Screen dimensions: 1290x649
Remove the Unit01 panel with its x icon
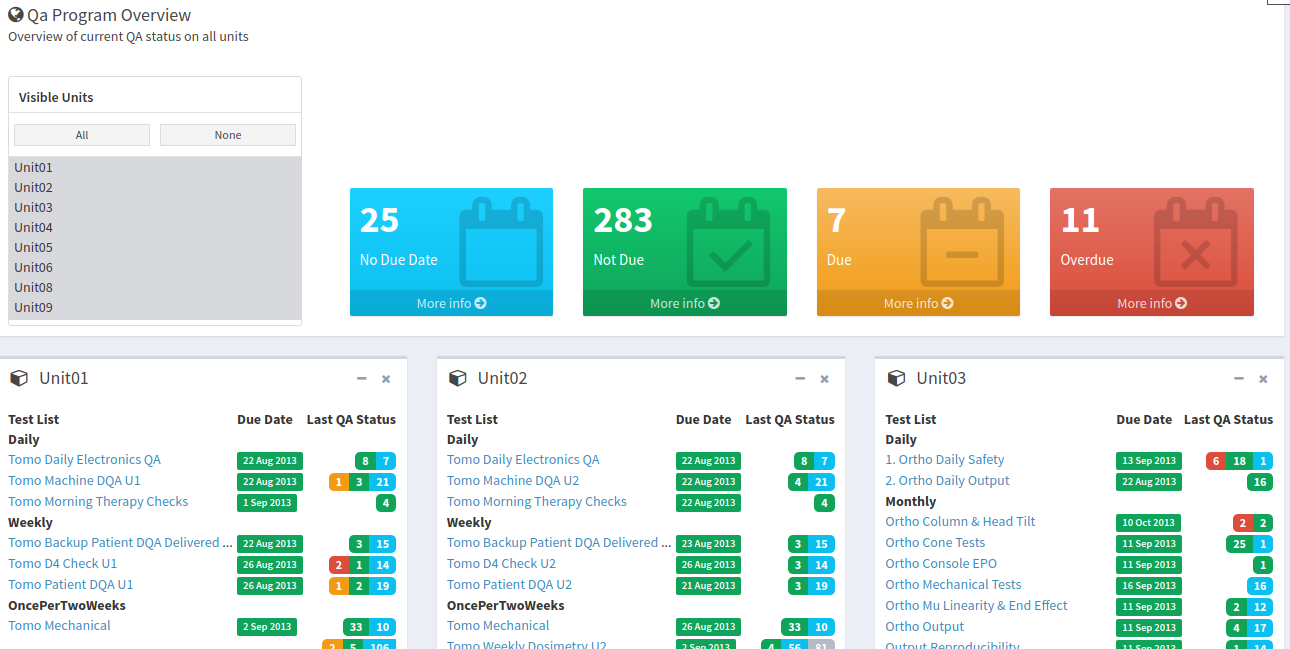[386, 379]
